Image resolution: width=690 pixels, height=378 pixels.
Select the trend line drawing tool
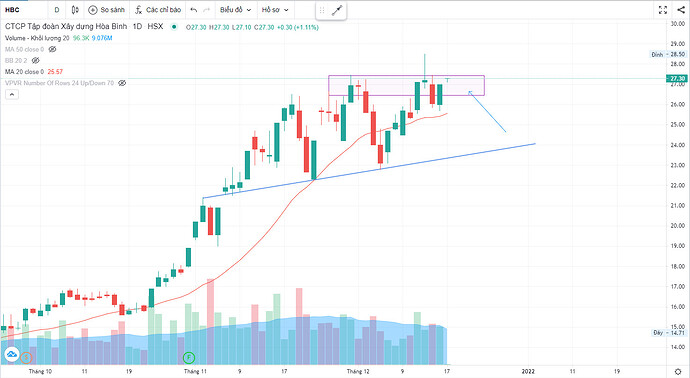[337, 11]
